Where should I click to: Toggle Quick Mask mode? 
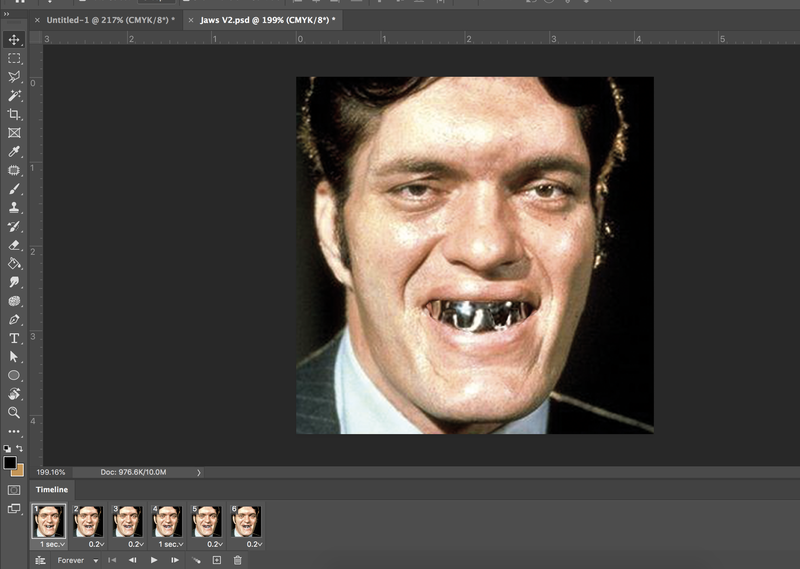(14, 490)
